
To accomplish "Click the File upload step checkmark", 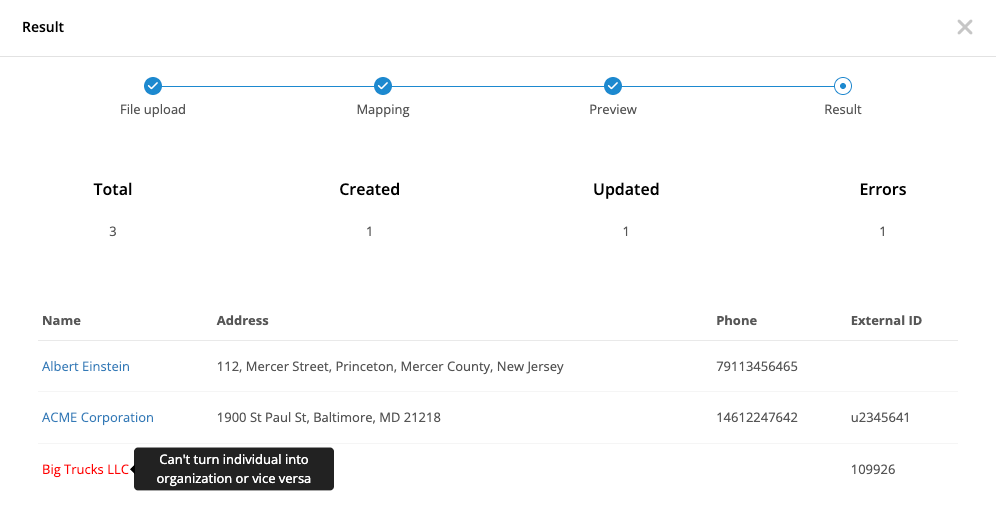I will (x=152, y=86).
